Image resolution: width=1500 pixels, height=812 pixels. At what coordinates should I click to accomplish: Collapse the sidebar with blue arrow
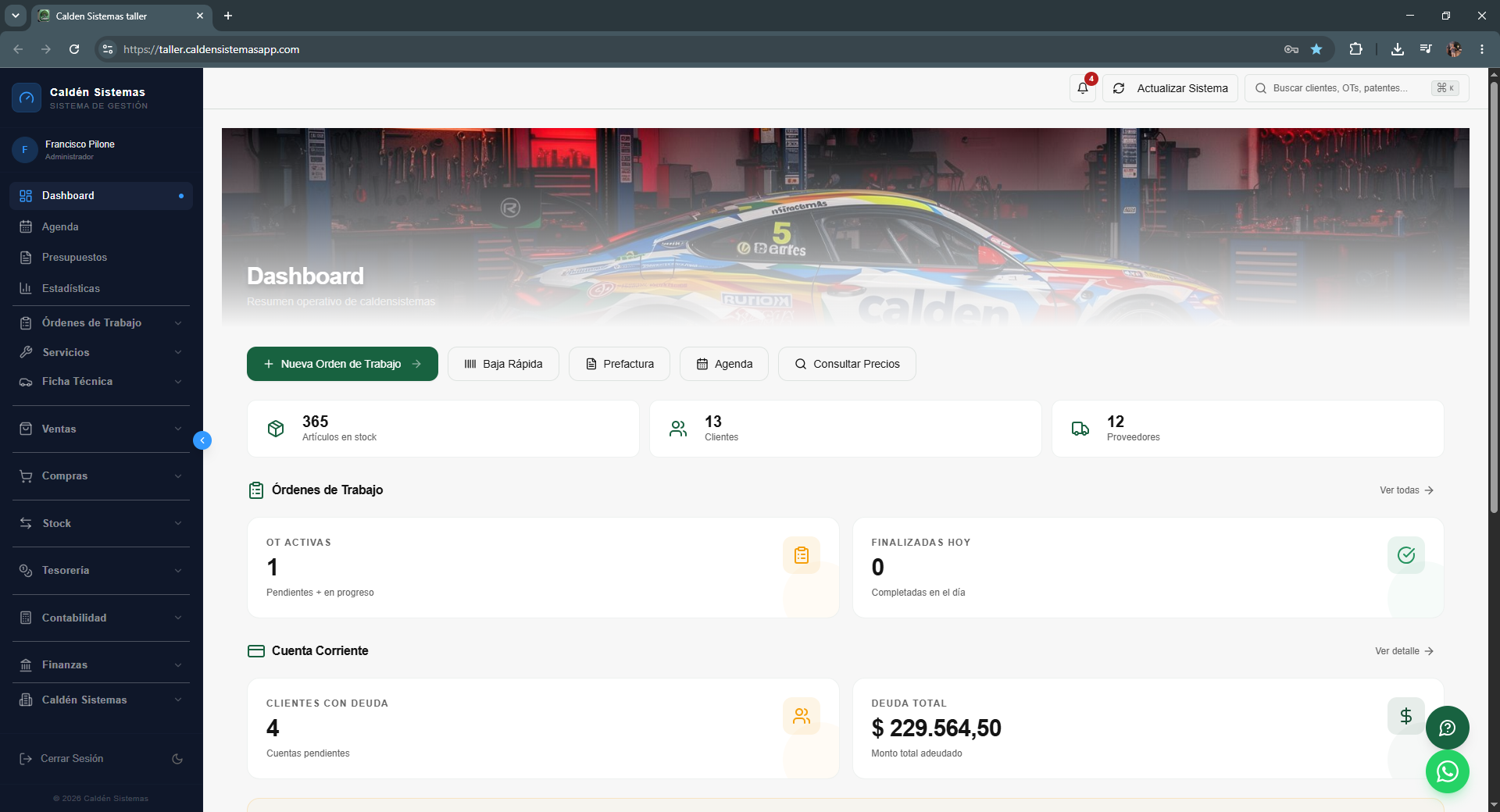coord(202,440)
